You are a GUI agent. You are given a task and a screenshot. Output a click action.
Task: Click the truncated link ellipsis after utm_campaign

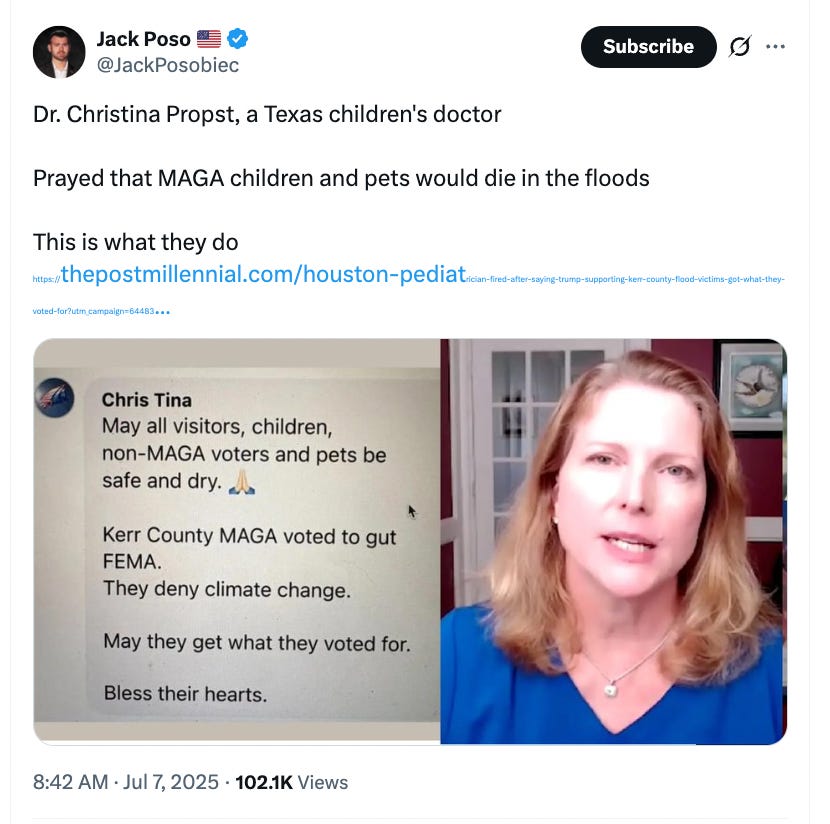coord(163,312)
